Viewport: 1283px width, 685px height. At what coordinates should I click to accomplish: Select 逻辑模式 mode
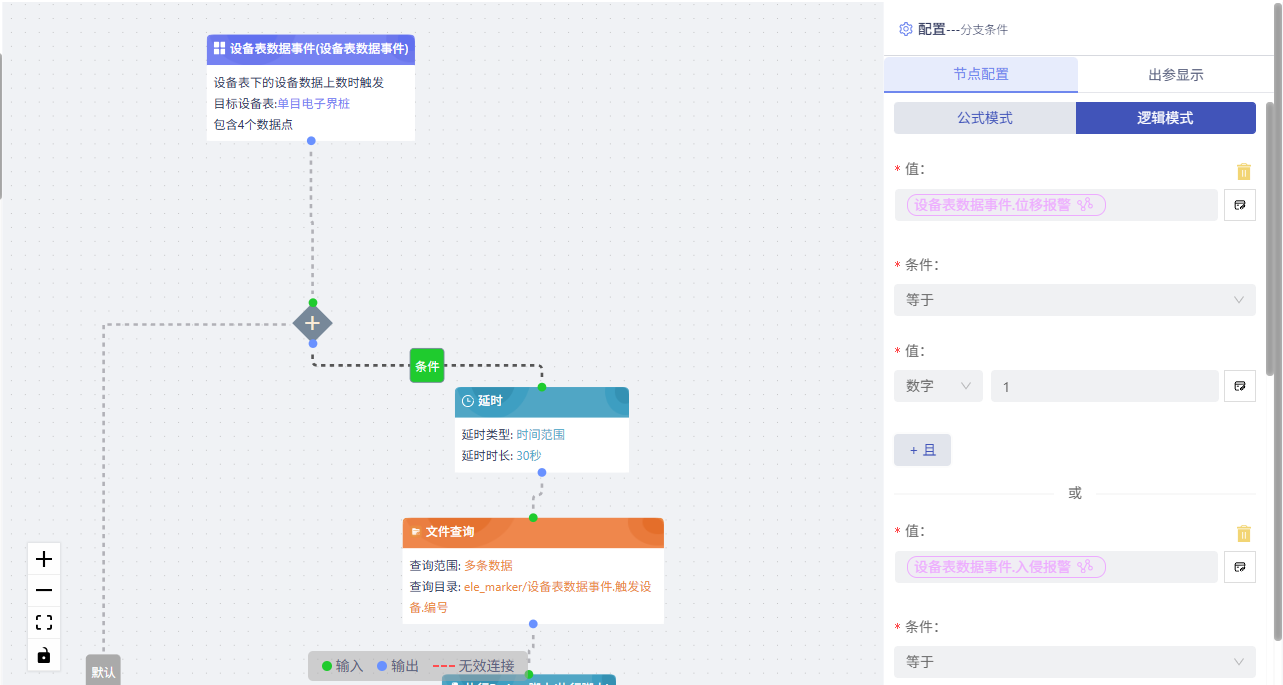tap(1166, 118)
